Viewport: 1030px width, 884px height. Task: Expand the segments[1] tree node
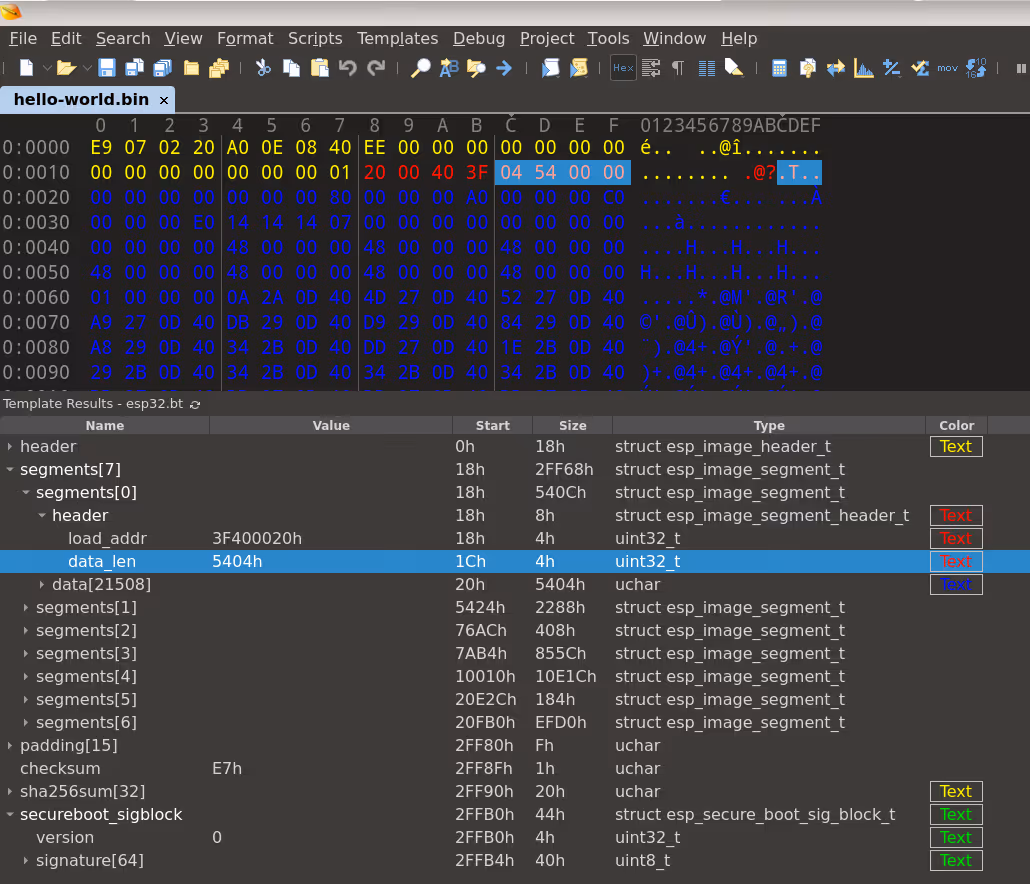click(x=26, y=608)
